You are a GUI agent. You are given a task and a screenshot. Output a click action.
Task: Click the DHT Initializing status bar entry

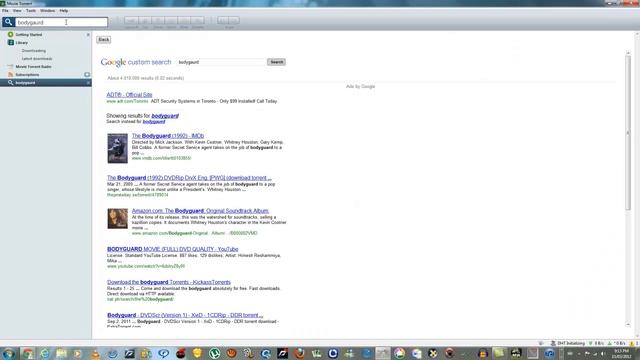point(568,343)
